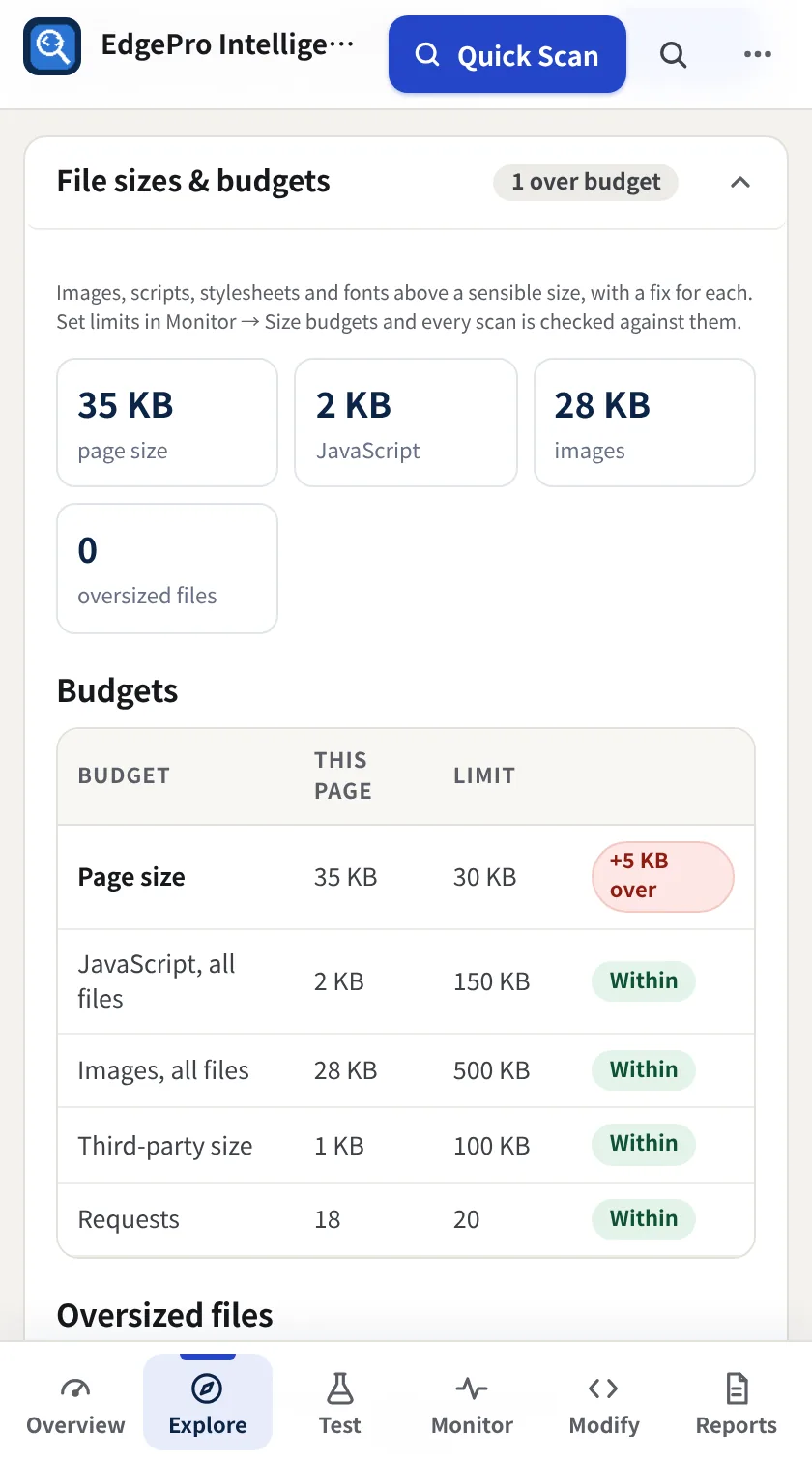Select the 2 KB JavaScript card
This screenshot has height=1462, width=812.
click(x=406, y=423)
